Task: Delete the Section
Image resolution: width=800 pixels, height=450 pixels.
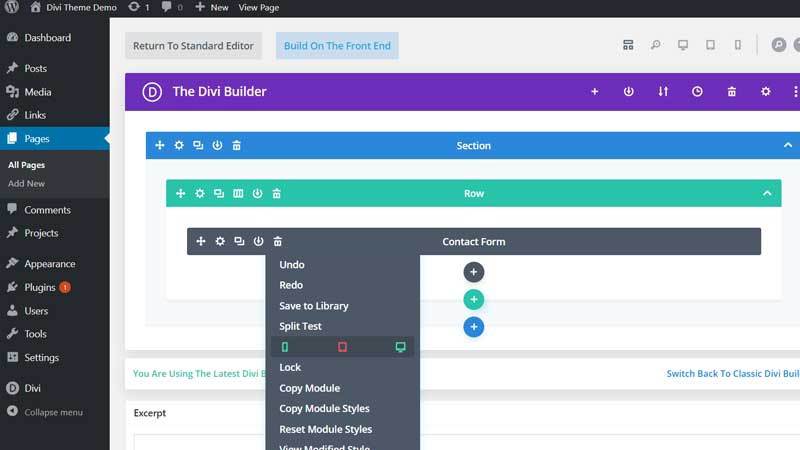Action: pyautogui.click(x=237, y=145)
